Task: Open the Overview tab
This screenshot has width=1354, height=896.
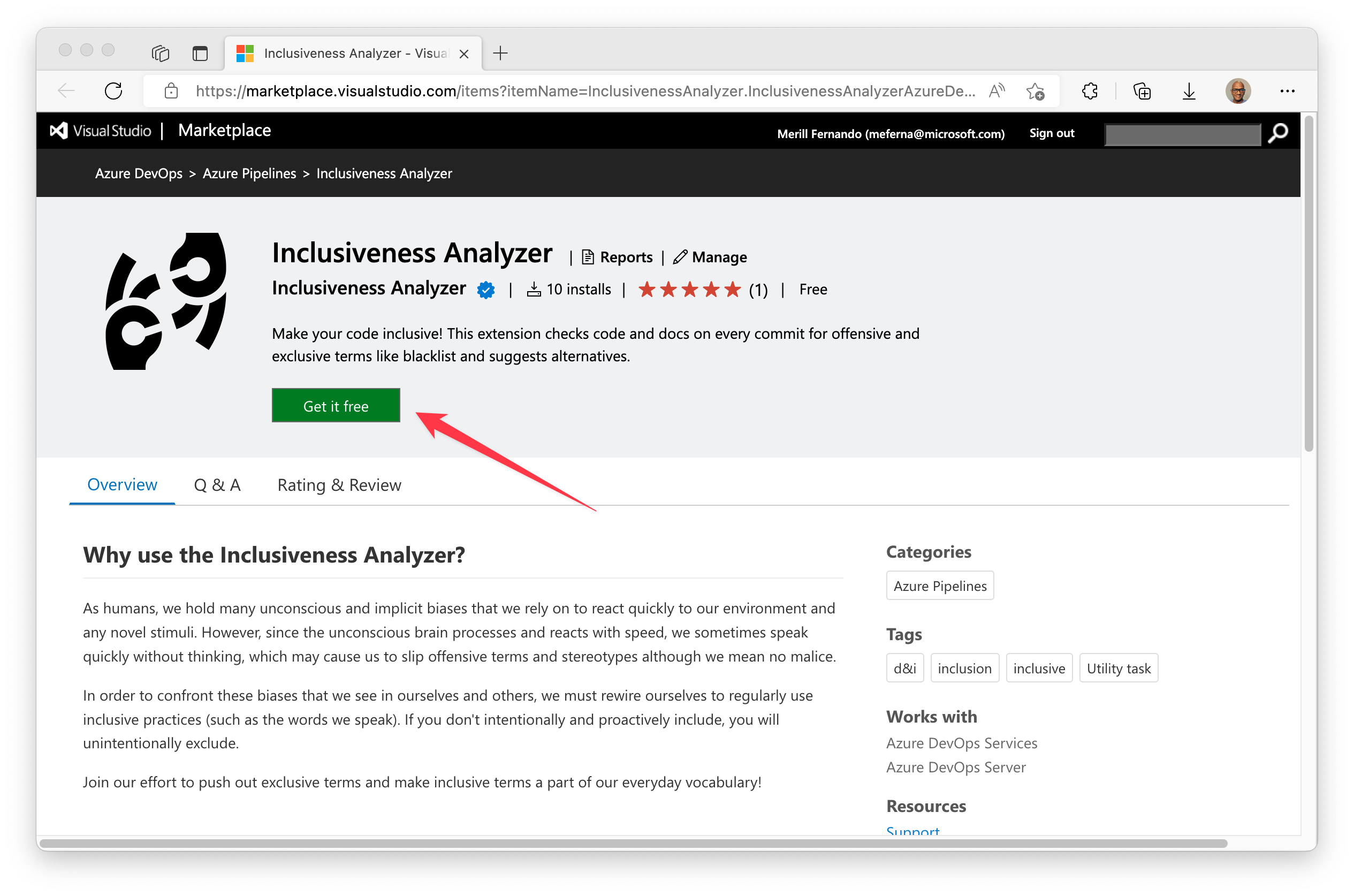Action: pyautogui.click(x=123, y=485)
